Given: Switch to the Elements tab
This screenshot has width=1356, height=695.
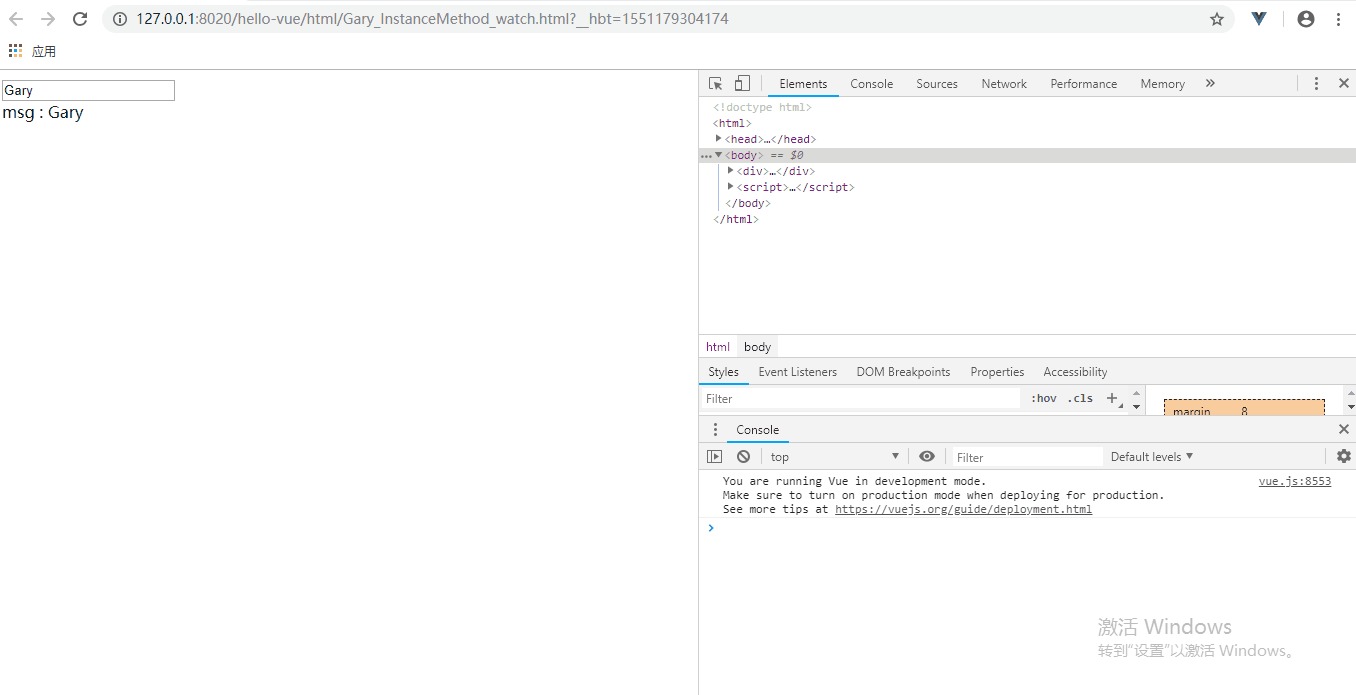Looking at the screenshot, I should [x=803, y=84].
